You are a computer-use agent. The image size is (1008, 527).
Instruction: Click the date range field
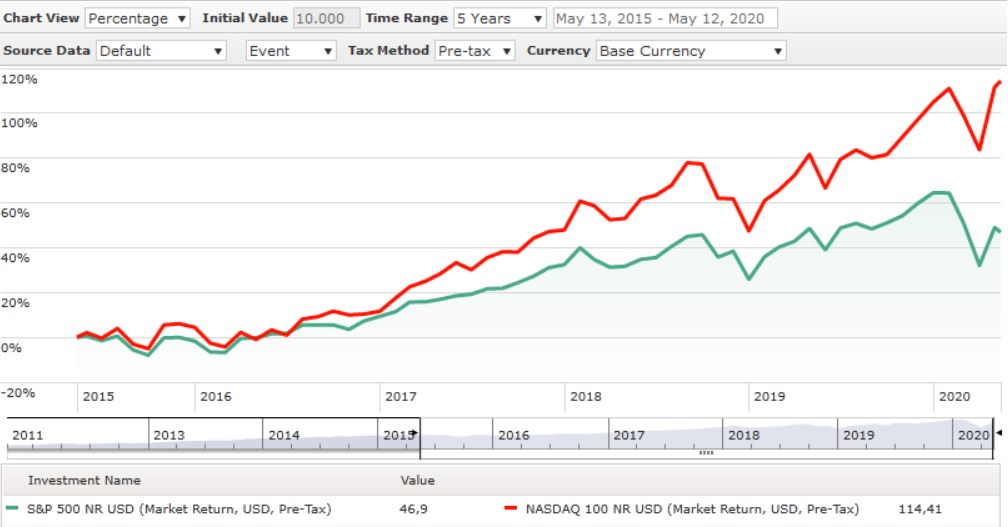(x=664, y=19)
